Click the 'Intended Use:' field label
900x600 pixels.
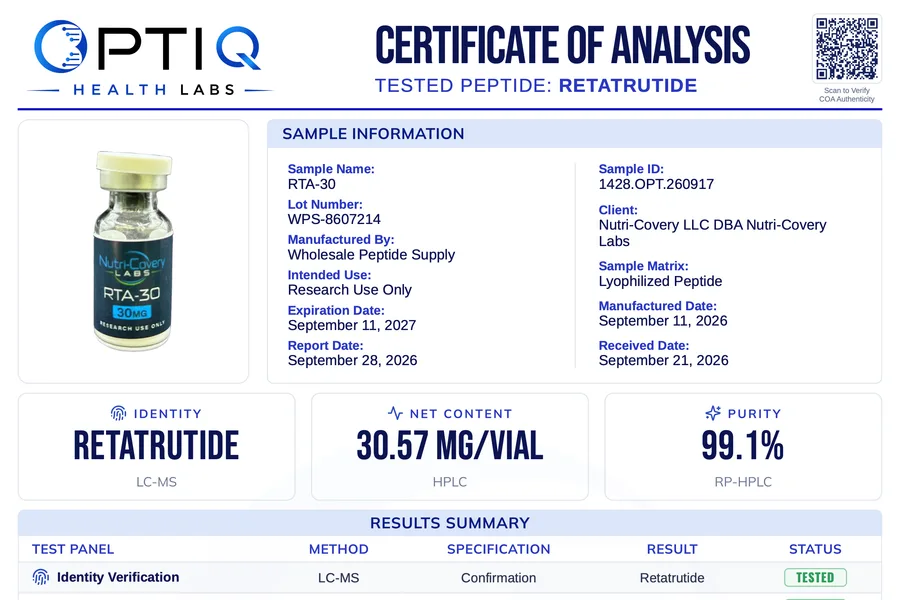[x=329, y=275]
